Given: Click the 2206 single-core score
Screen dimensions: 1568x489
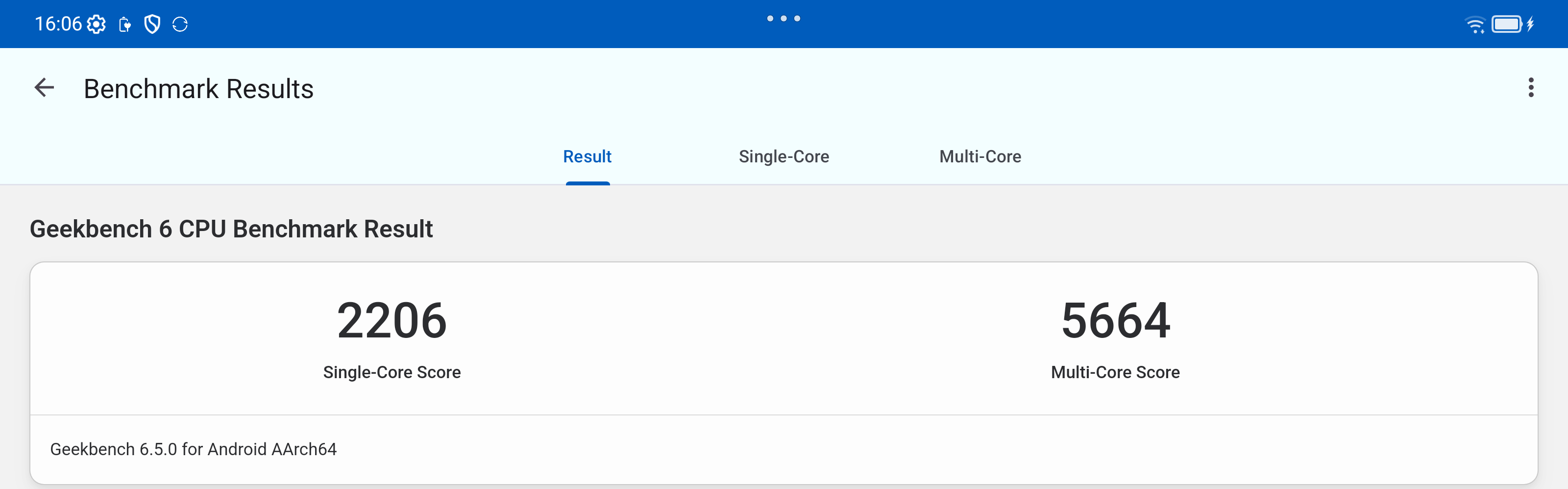Looking at the screenshot, I should (392, 320).
